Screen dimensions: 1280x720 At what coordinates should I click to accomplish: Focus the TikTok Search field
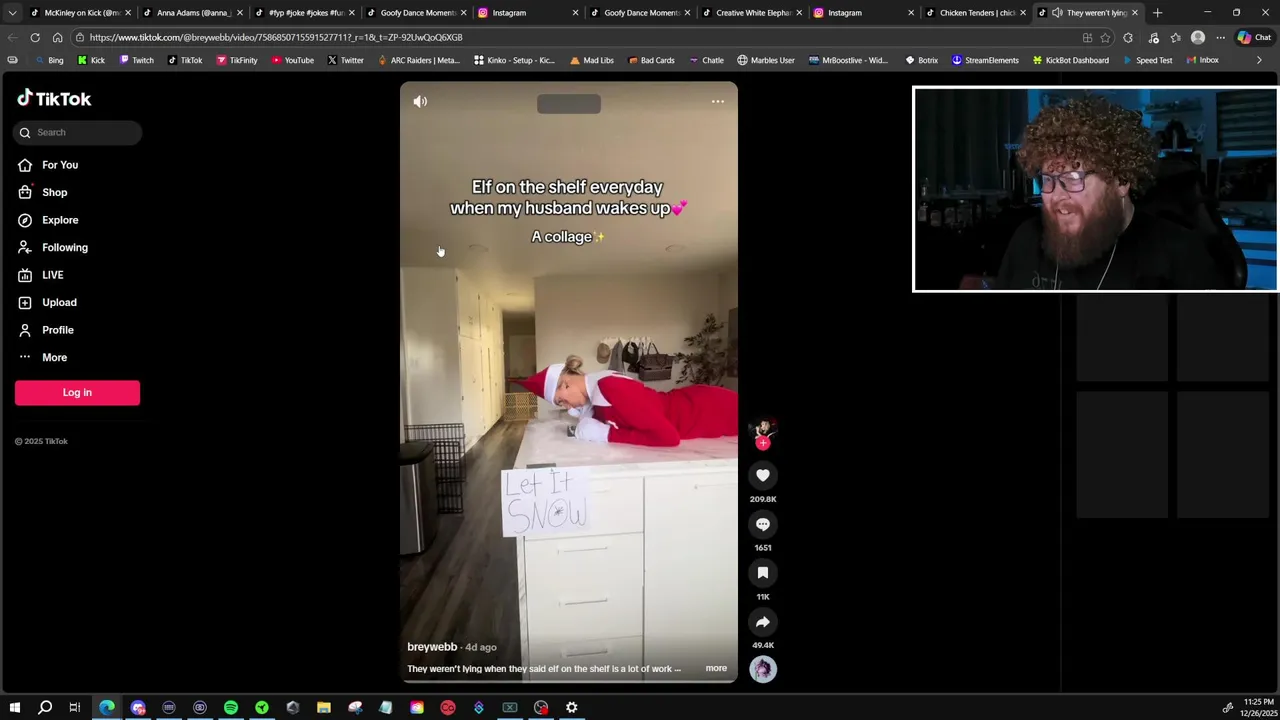tap(78, 132)
